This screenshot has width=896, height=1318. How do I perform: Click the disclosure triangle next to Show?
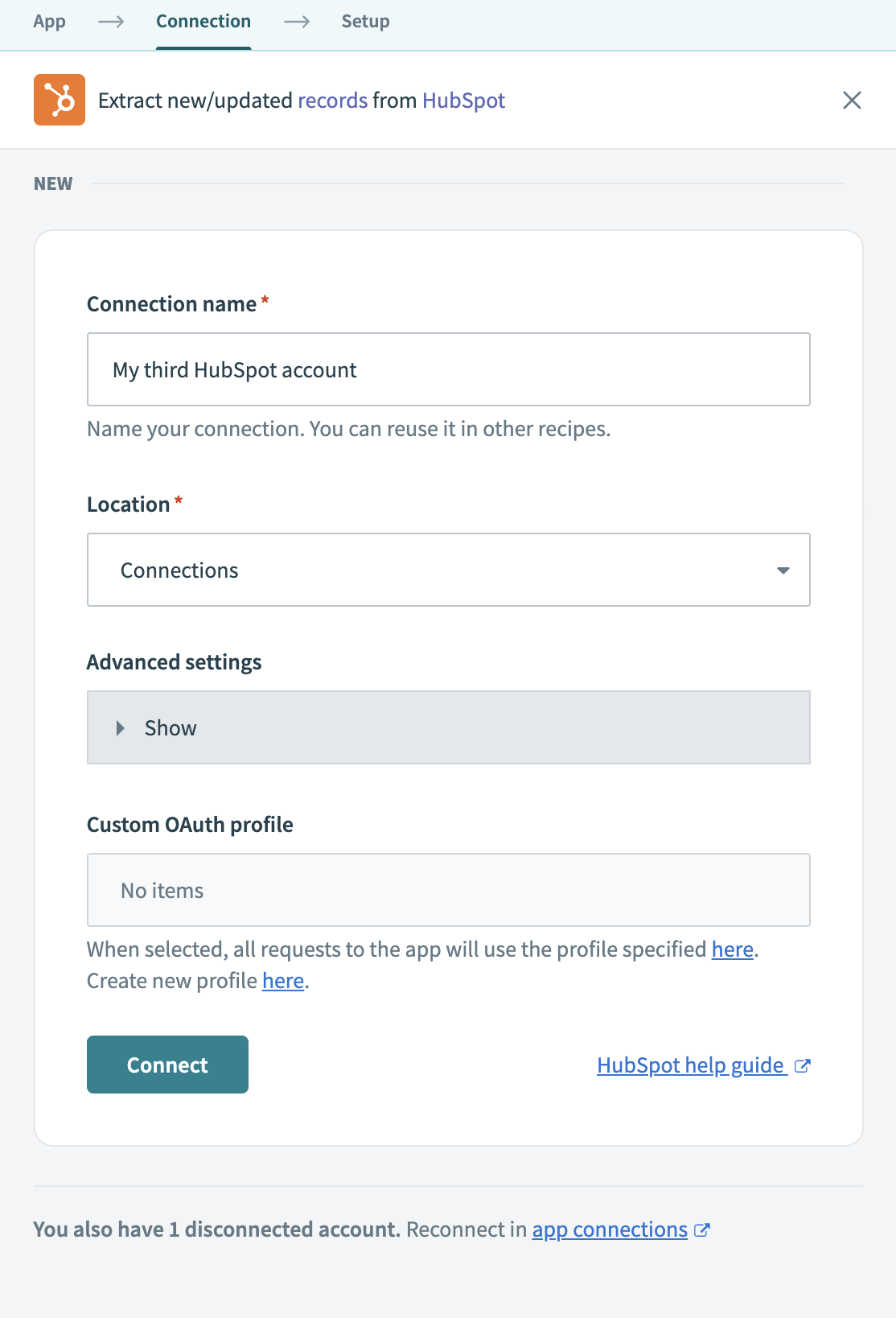coord(121,728)
